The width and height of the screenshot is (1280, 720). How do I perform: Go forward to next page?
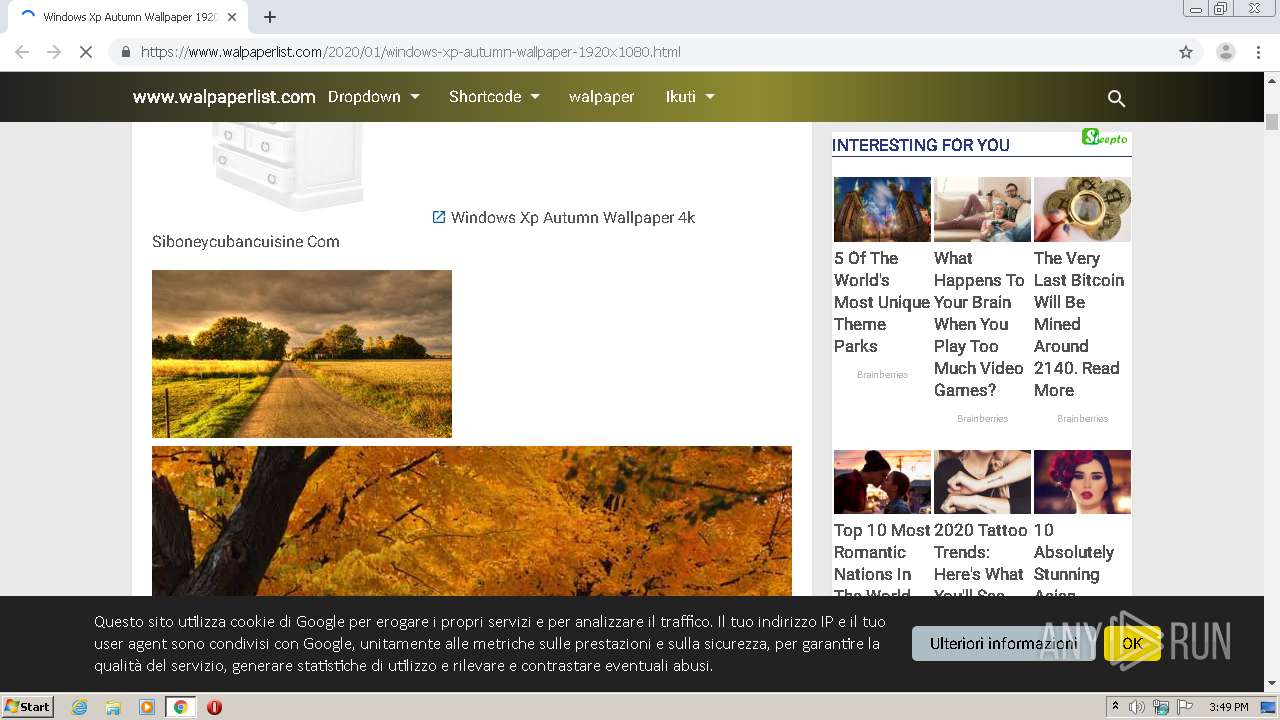tap(54, 52)
